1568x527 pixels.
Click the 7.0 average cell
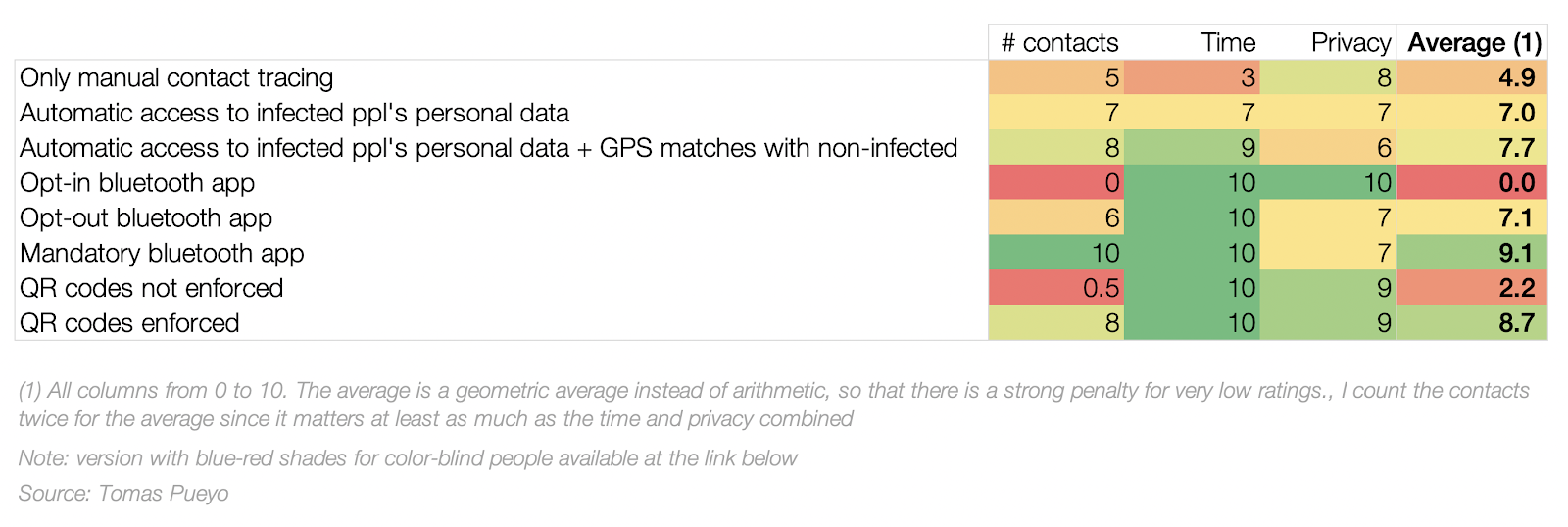1471,113
